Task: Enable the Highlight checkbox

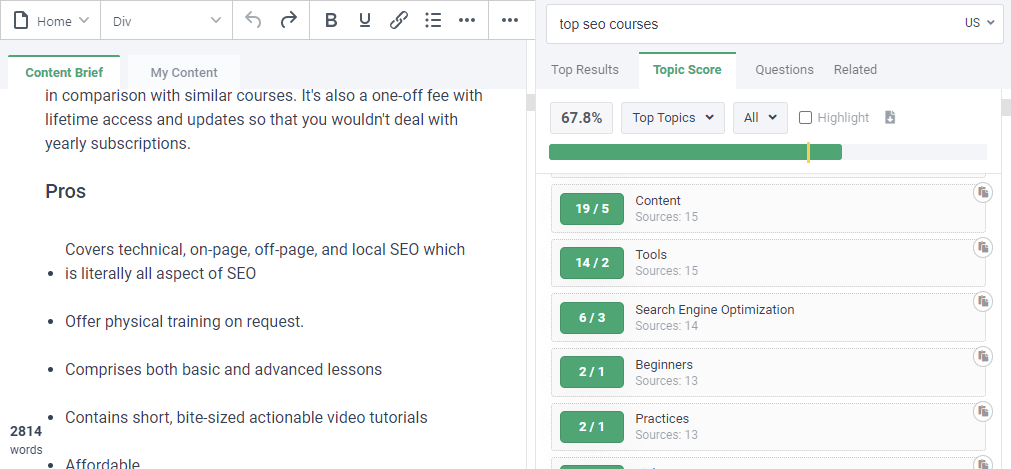Action: (x=805, y=117)
